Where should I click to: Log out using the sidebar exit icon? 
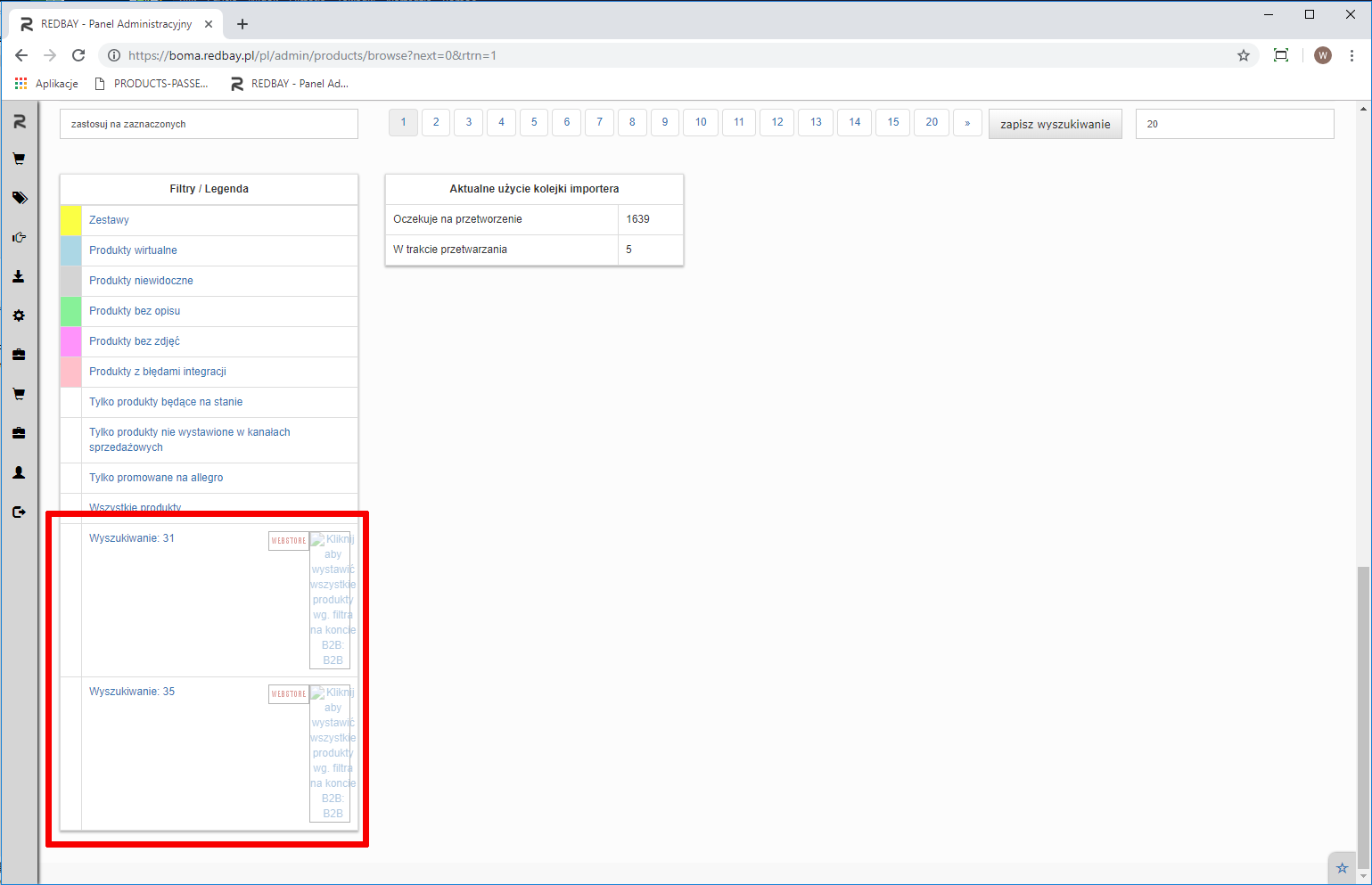[x=19, y=512]
